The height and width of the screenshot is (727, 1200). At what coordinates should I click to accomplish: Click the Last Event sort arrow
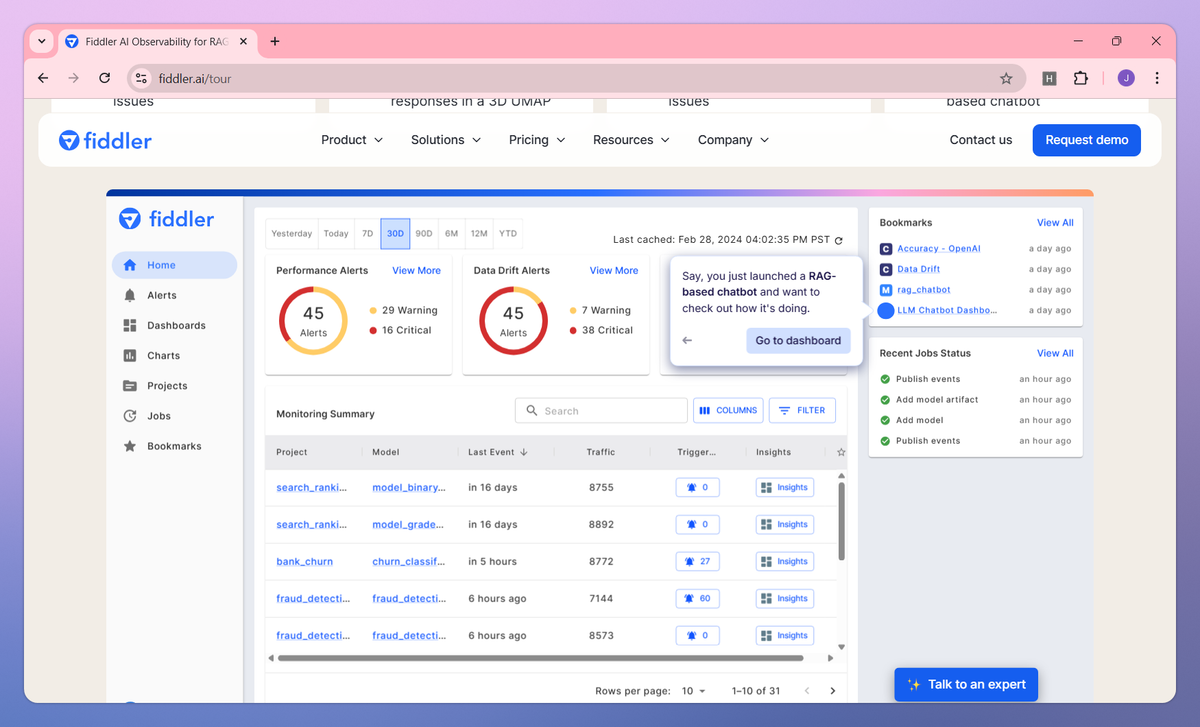pyautogui.click(x=523, y=452)
